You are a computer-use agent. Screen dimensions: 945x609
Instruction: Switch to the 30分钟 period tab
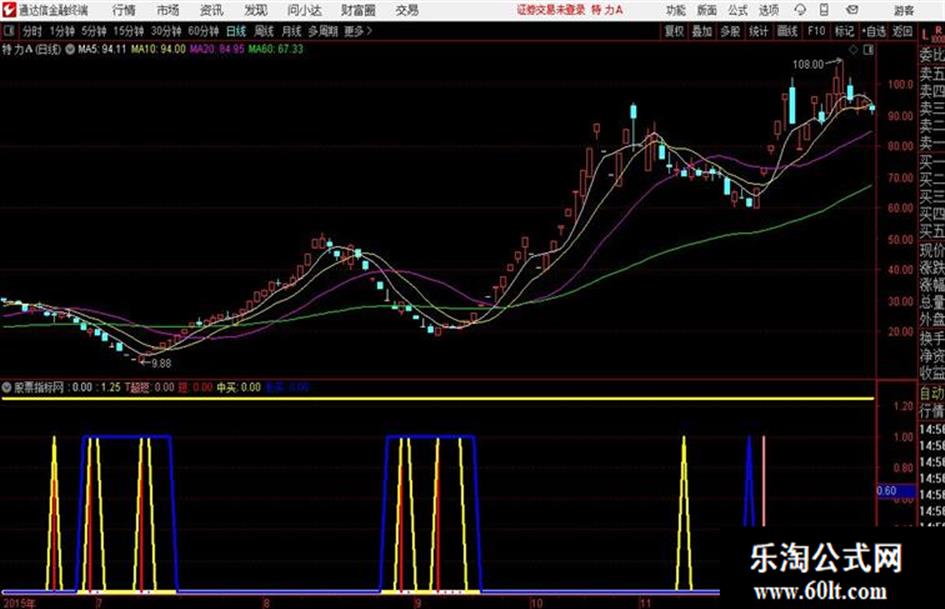(x=166, y=31)
